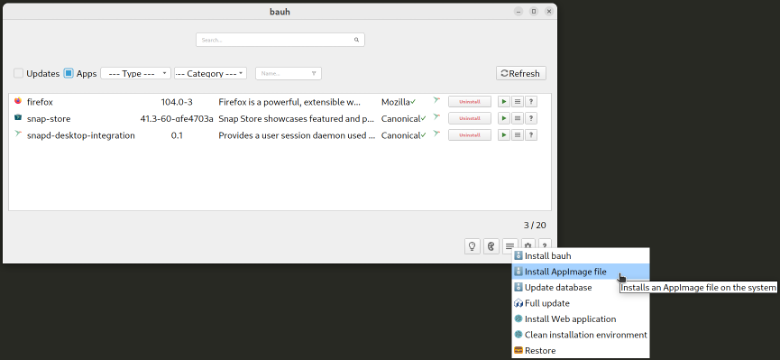Open the Type filter dropdown
The image size is (780, 360).
[x=135, y=73]
